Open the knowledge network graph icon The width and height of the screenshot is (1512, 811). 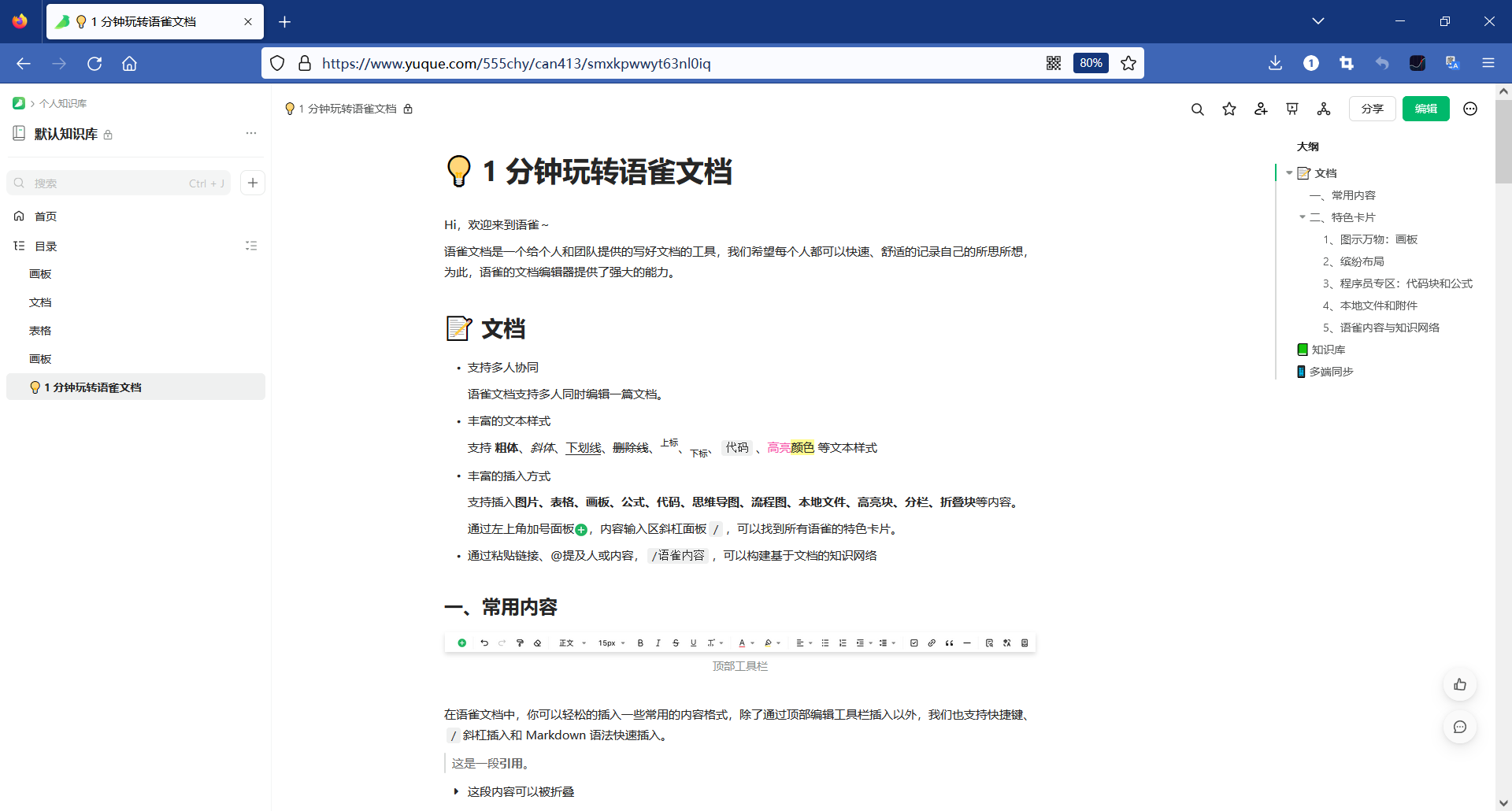click(x=1324, y=109)
